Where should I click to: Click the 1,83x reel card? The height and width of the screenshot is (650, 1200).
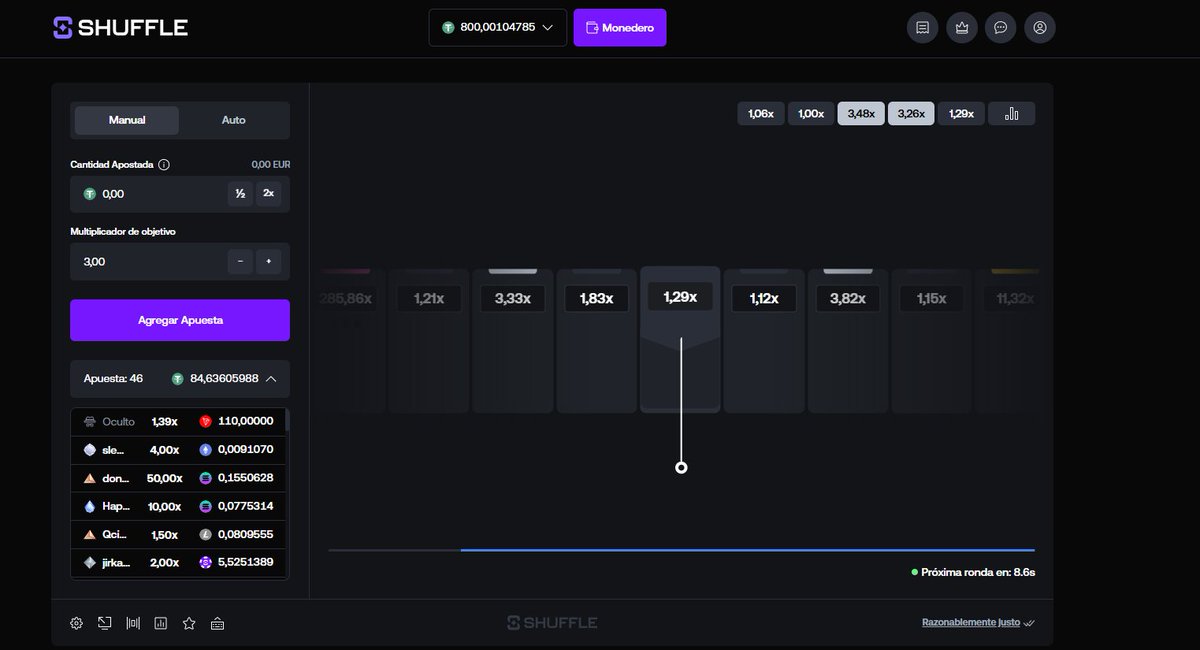tap(596, 340)
